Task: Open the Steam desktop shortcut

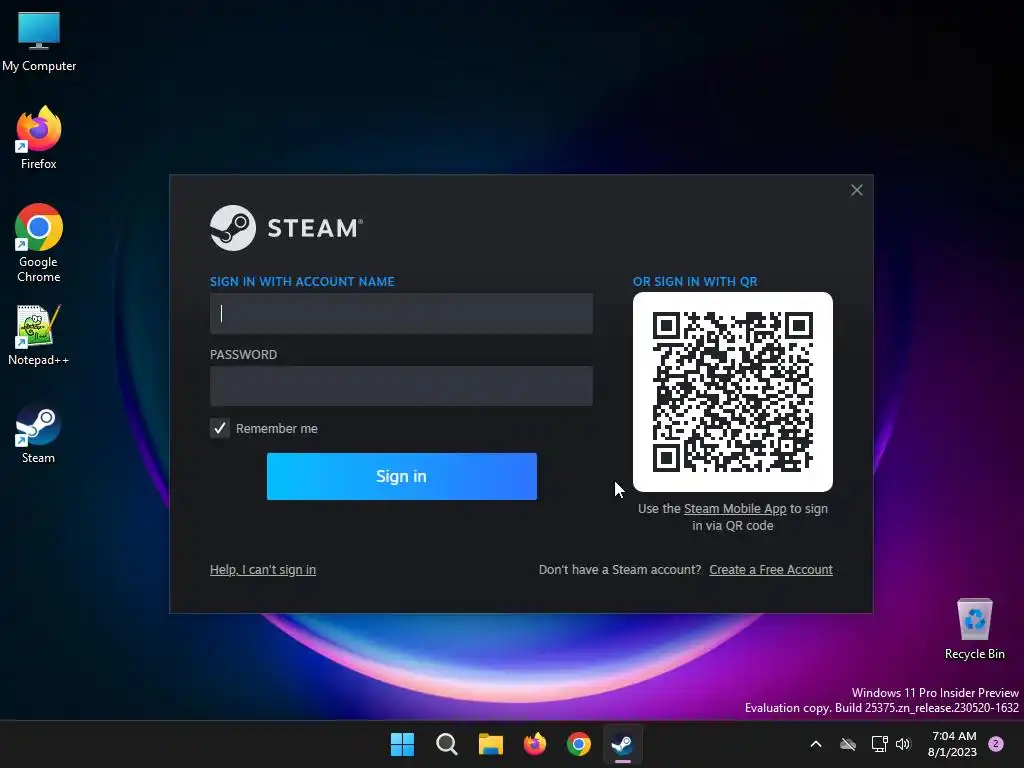Action: pos(39,434)
